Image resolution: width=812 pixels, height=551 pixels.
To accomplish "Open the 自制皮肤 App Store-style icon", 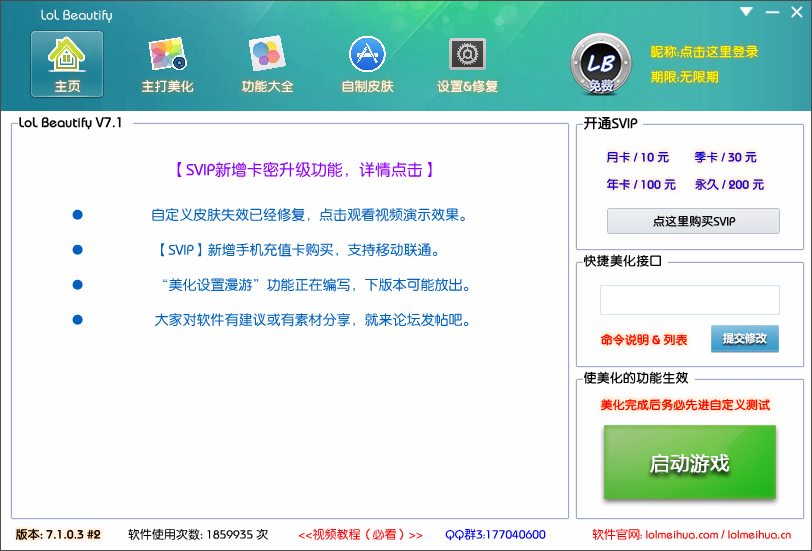I will (x=367, y=64).
